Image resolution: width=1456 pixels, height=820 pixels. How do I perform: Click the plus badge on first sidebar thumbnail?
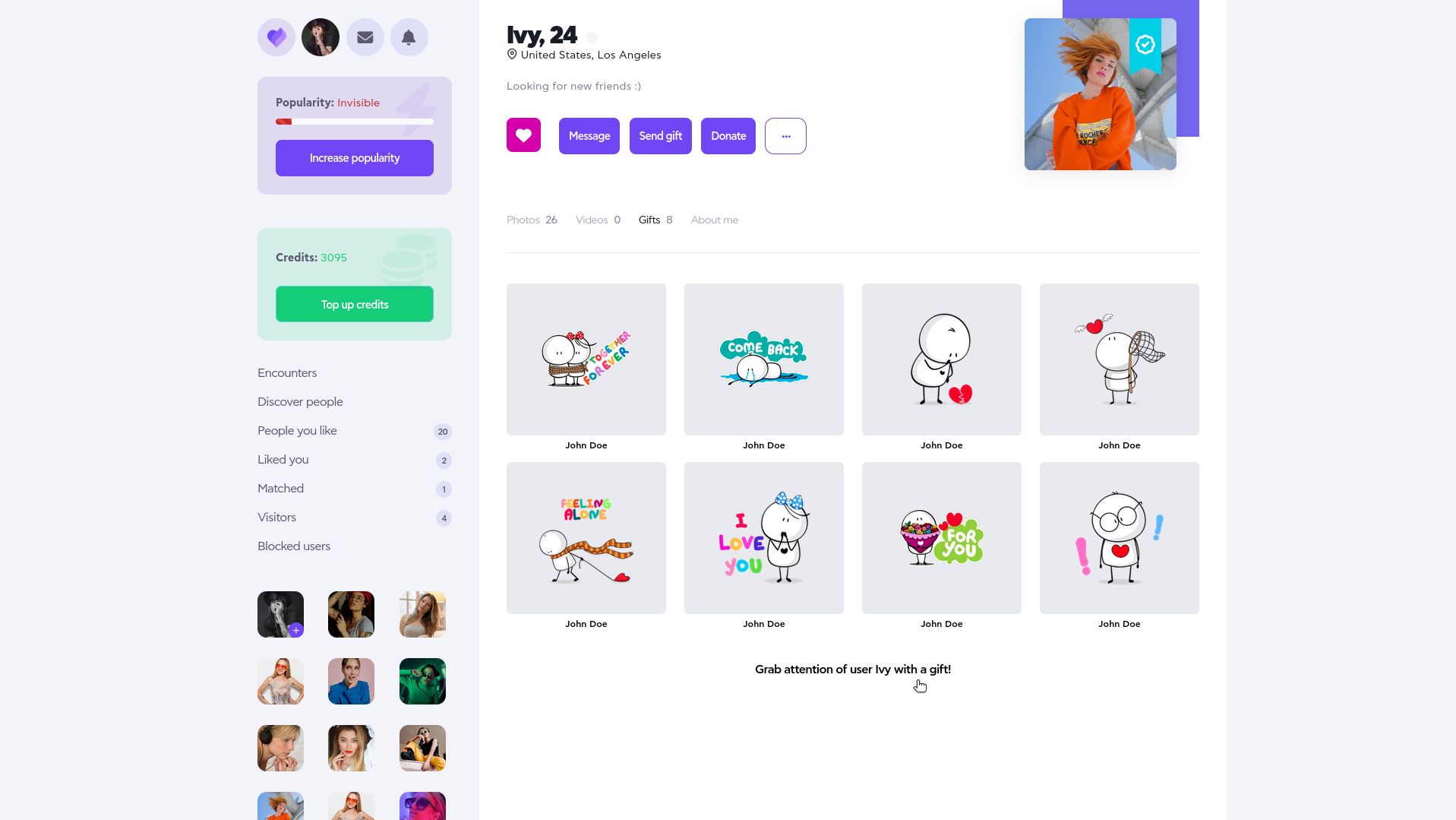pos(296,630)
